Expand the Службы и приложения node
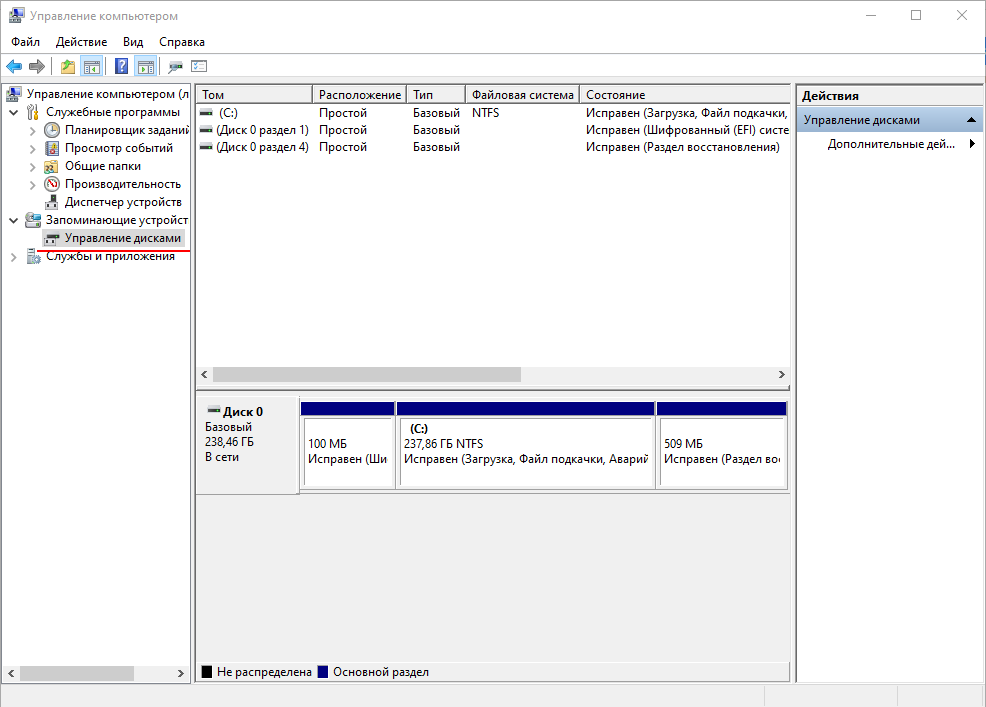 pos(13,257)
